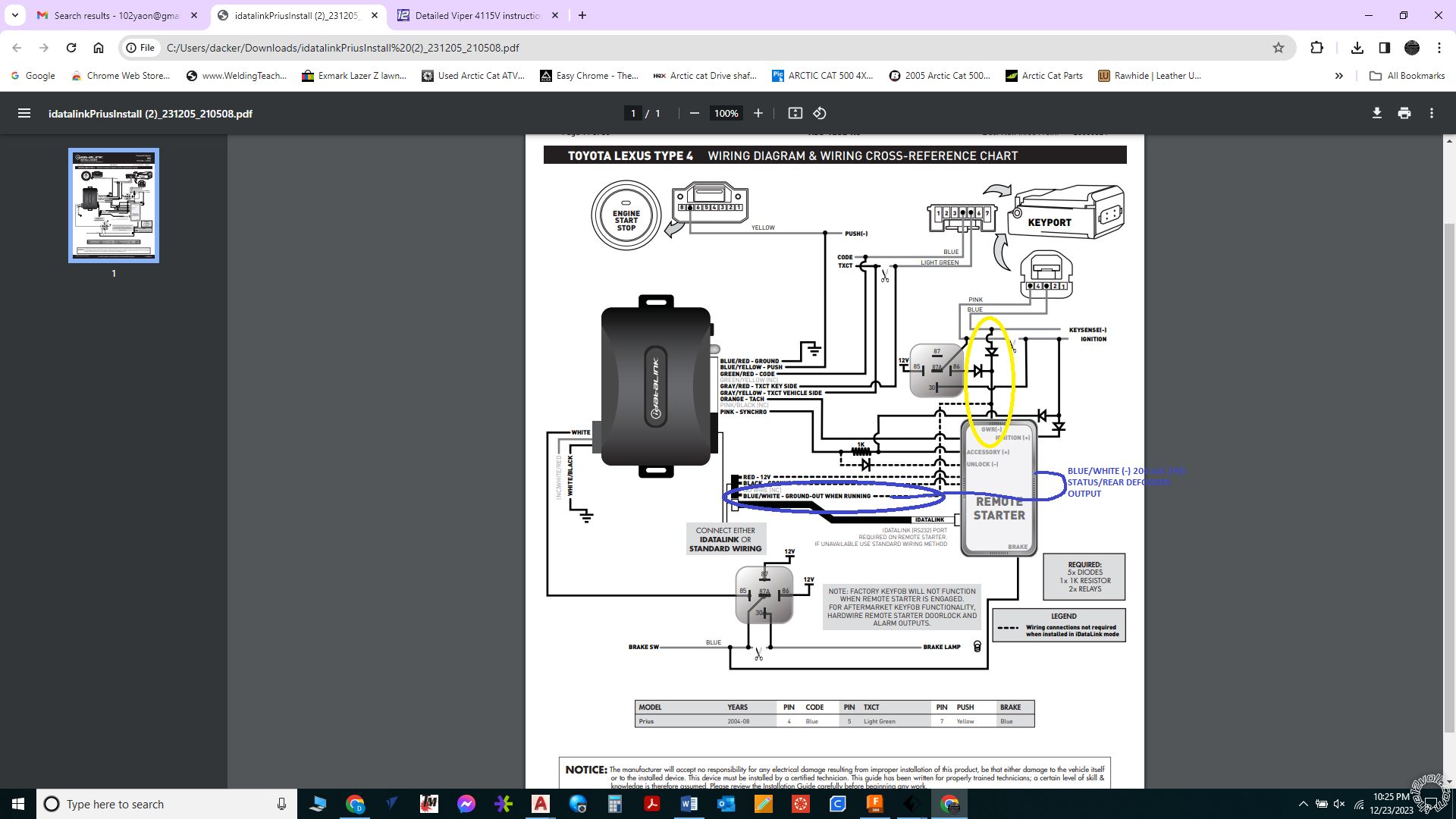The width and height of the screenshot is (1456, 819).
Task: Click the browser back navigation arrow
Action: (x=19, y=47)
